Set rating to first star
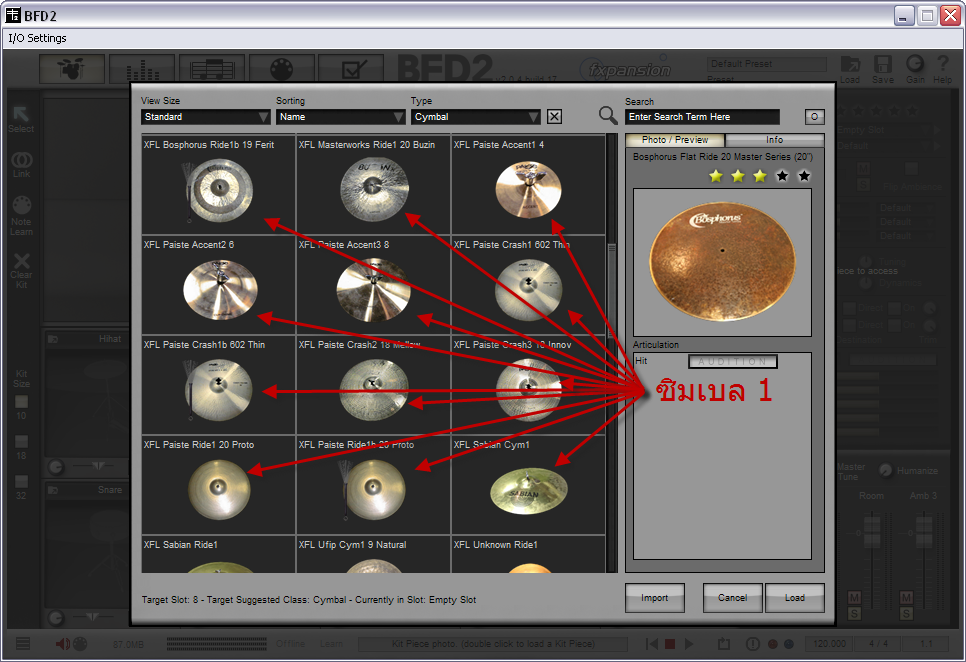The height and width of the screenshot is (662, 966). [x=716, y=177]
